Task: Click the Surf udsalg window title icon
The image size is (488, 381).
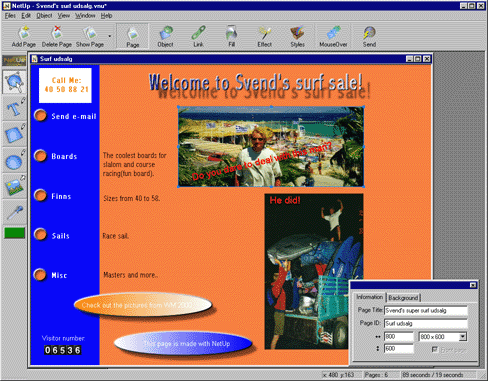Action: (34, 59)
